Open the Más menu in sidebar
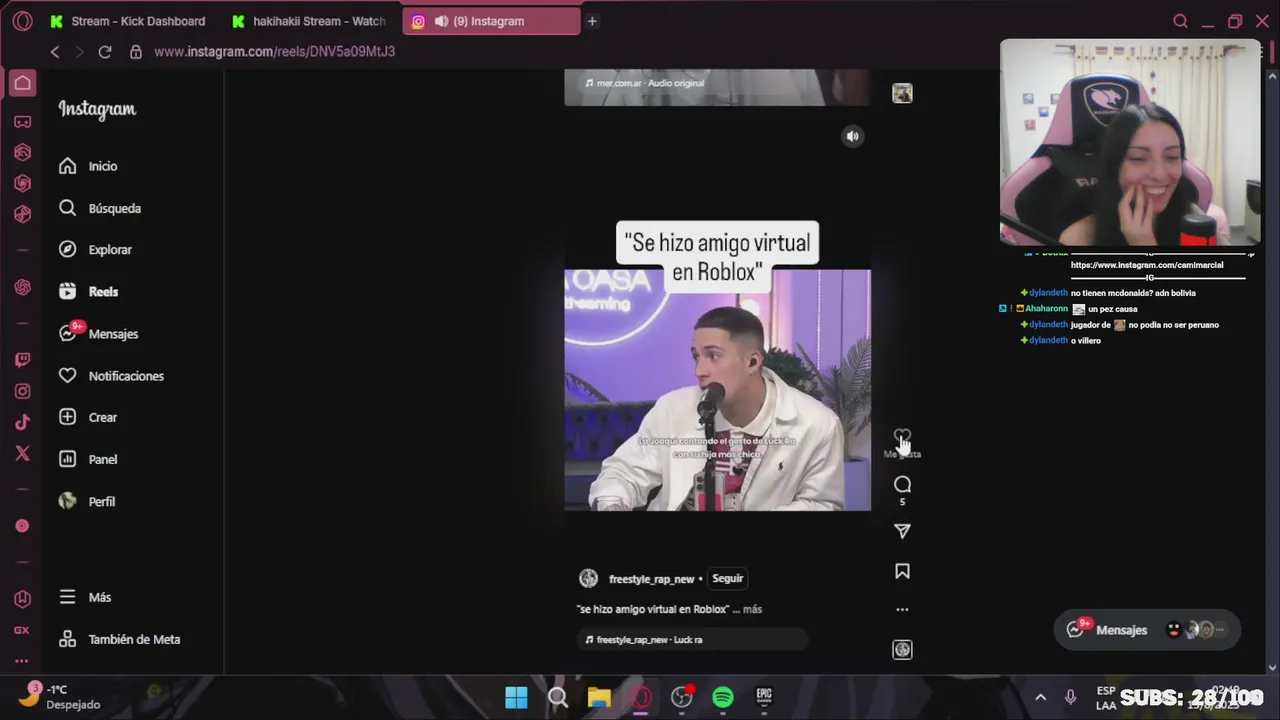 [85, 597]
